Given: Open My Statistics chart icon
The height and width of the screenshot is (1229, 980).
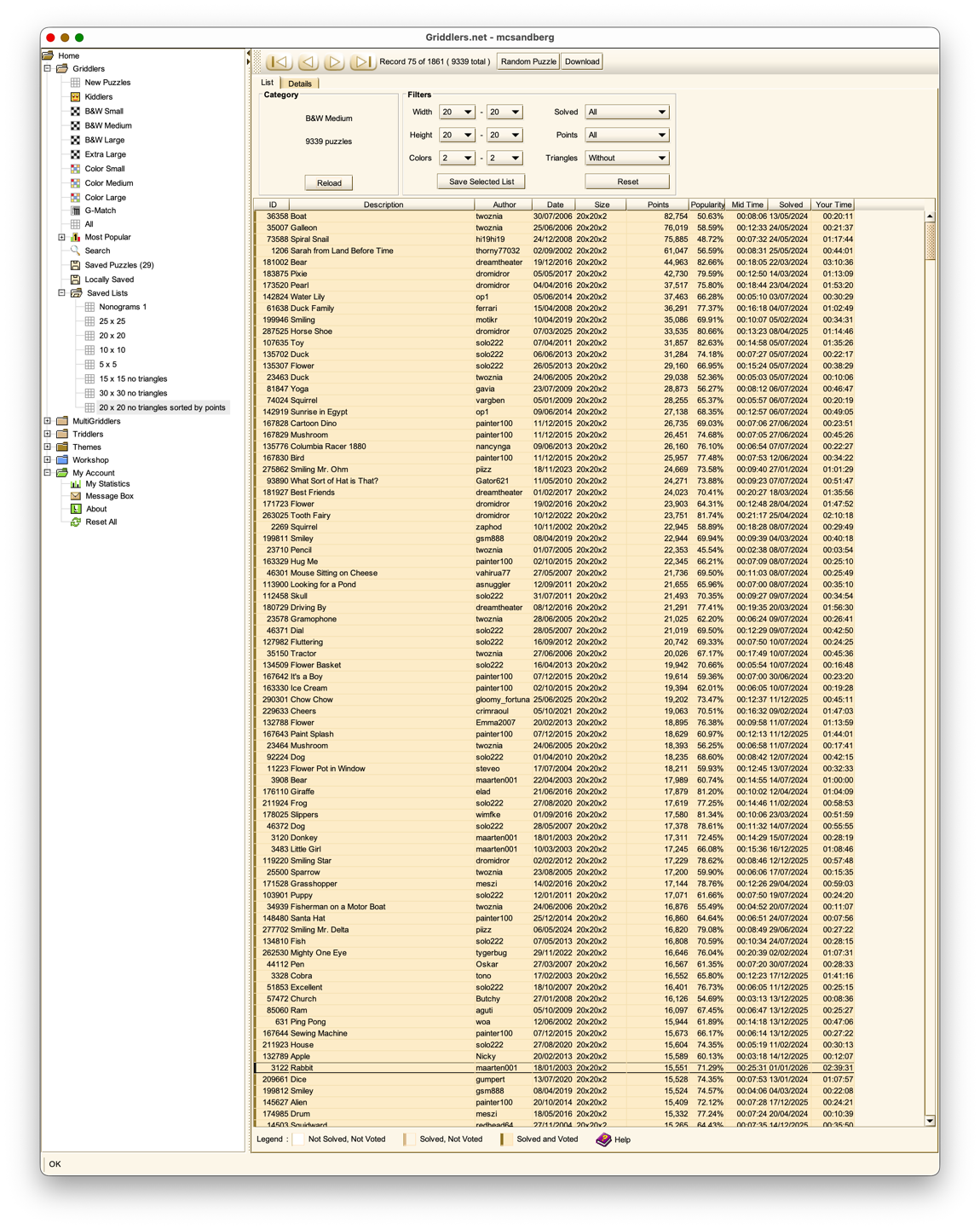Looking at the screenshot, I should [x=76, y=484].
